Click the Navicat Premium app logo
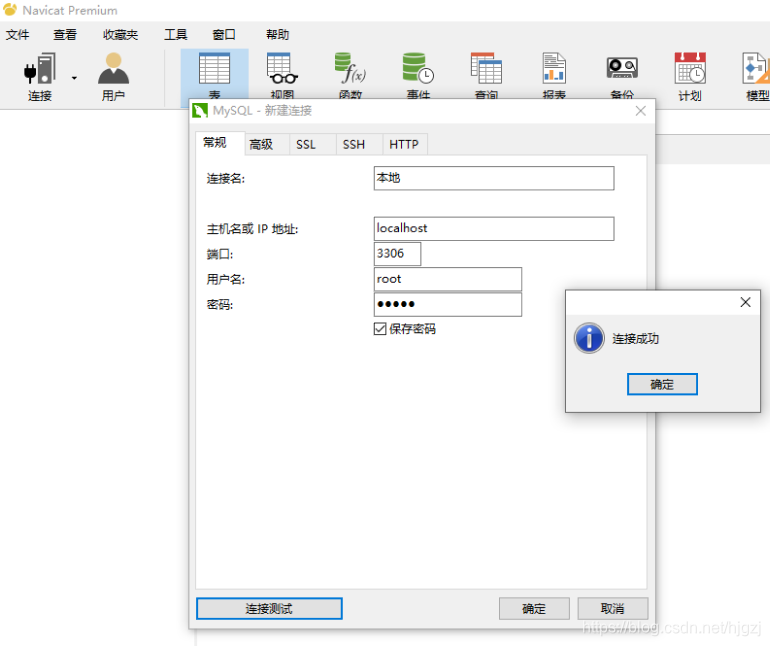This screenshot has height=646, width=770. coord(10,10)
